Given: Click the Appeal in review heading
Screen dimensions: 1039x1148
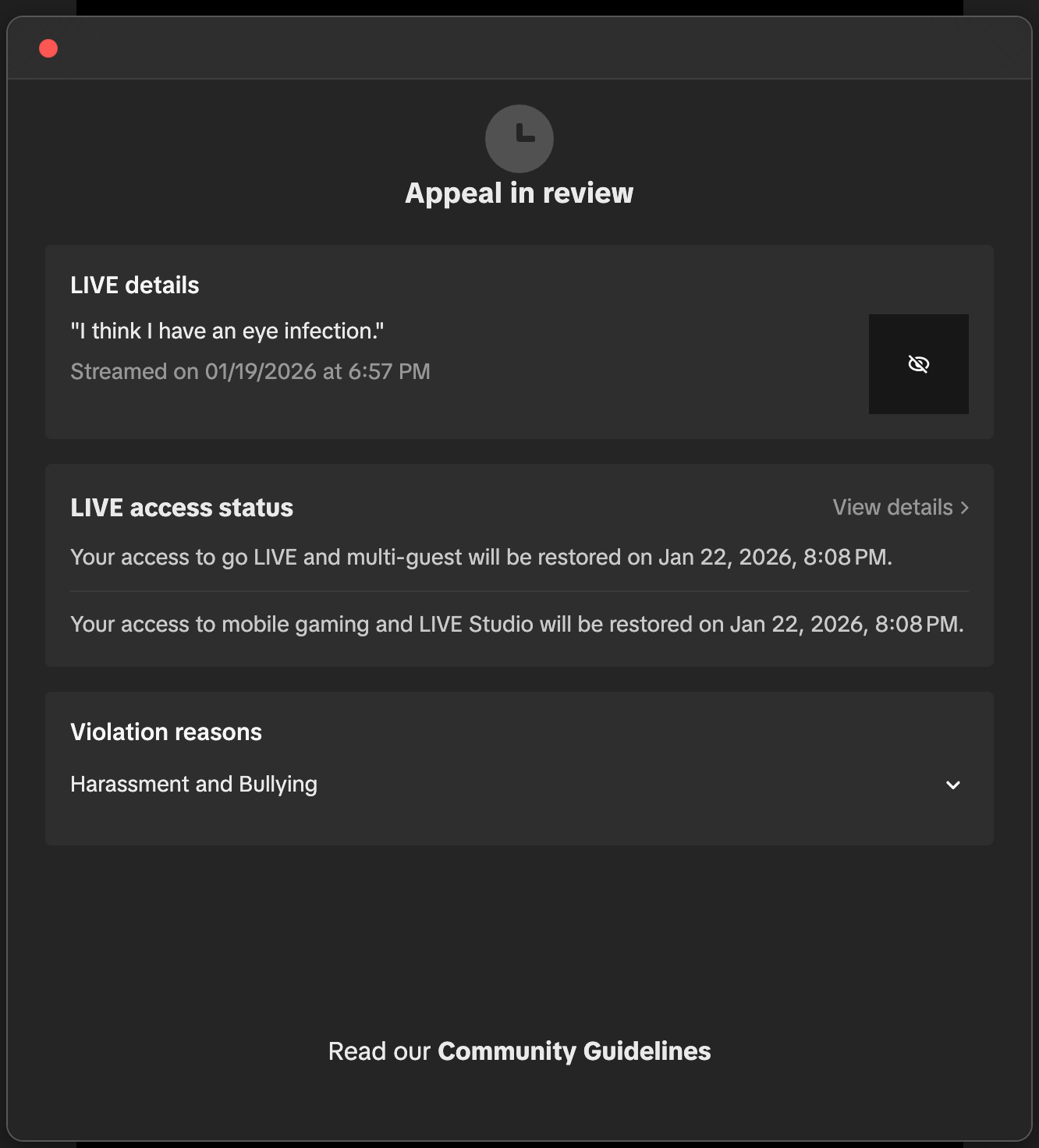Looking at the screenshot, I should (519, 193).
